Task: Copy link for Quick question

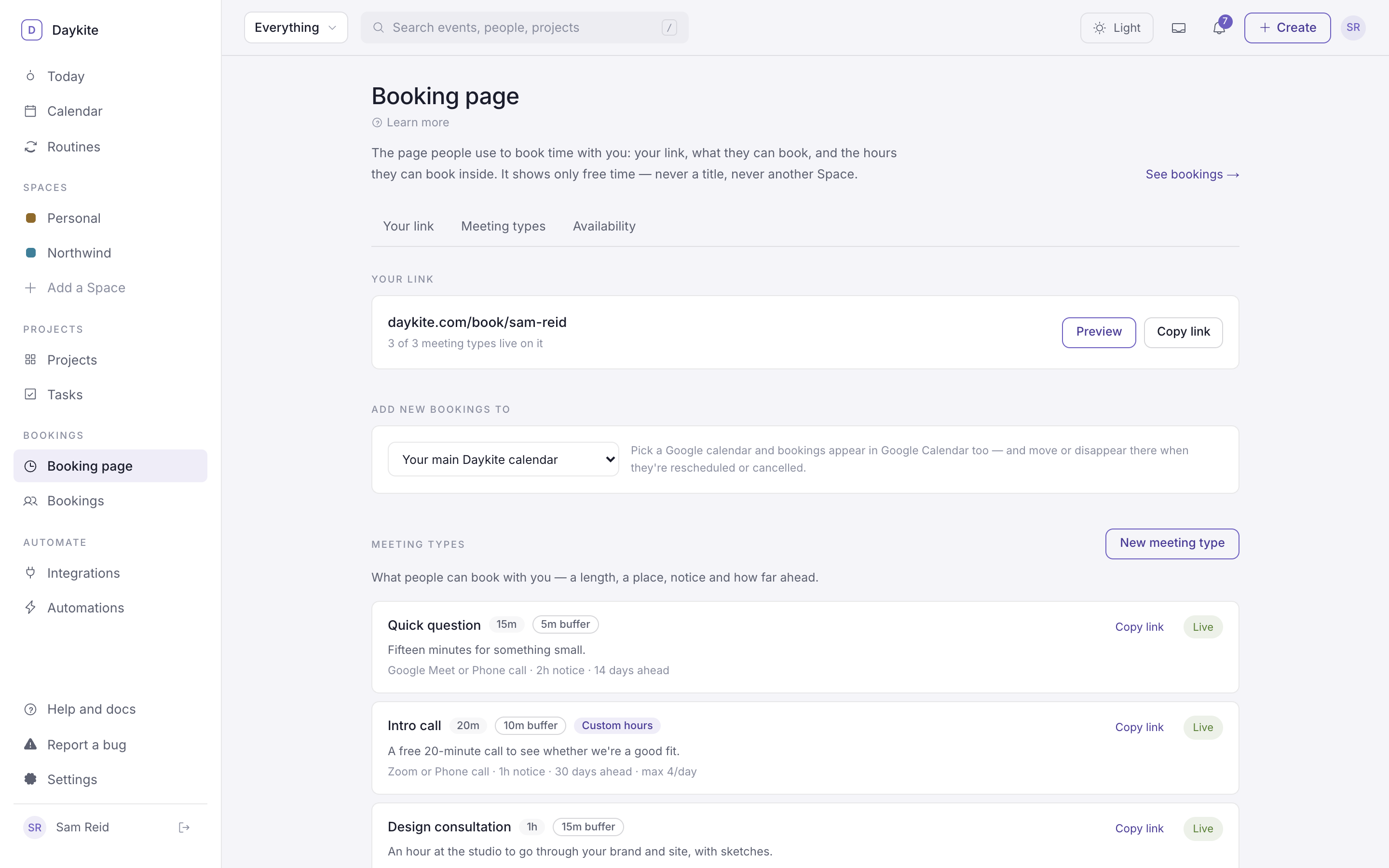Action: point(1139,627)
